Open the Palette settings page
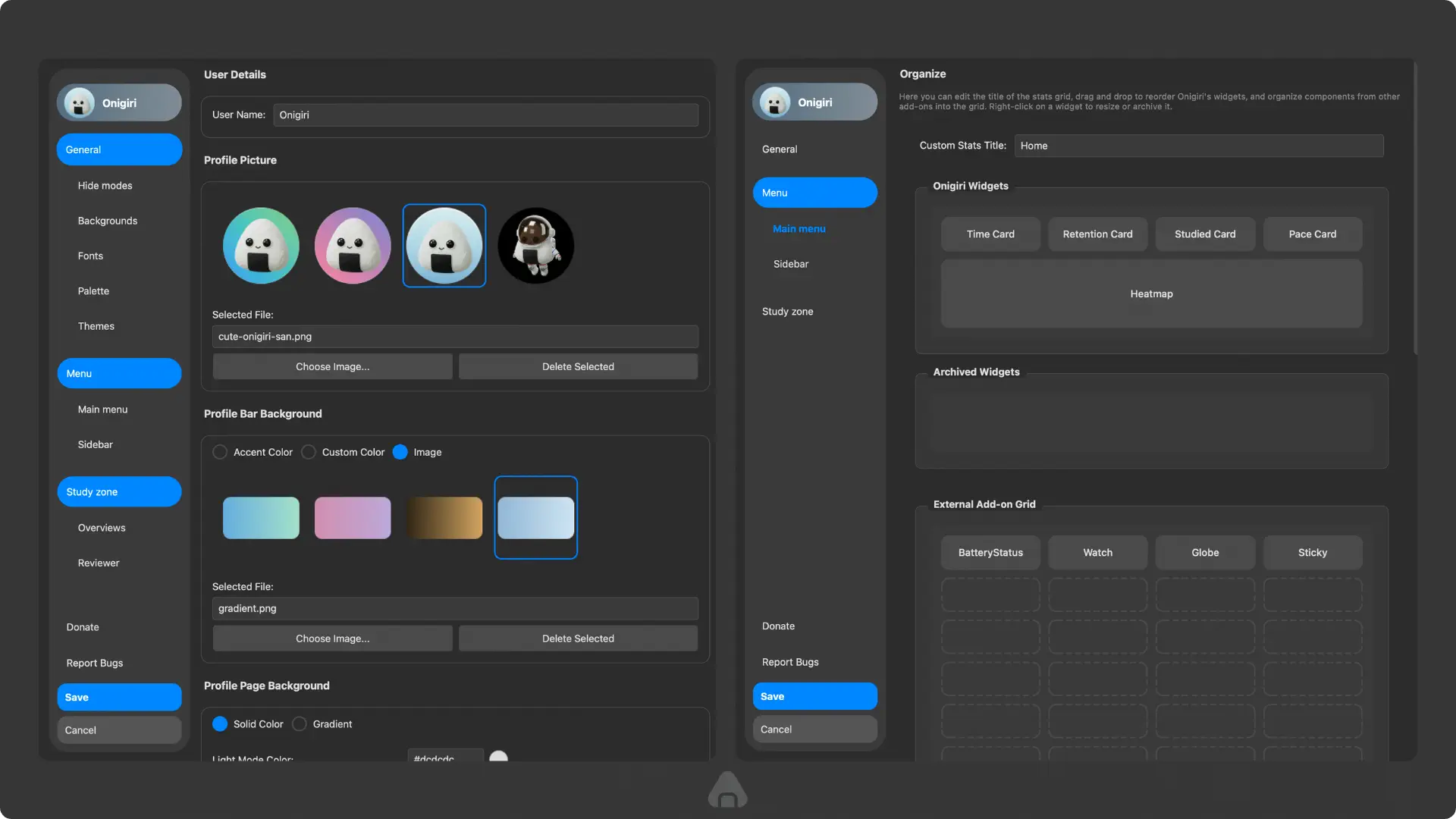1456x819 pixels. [93, 291]
